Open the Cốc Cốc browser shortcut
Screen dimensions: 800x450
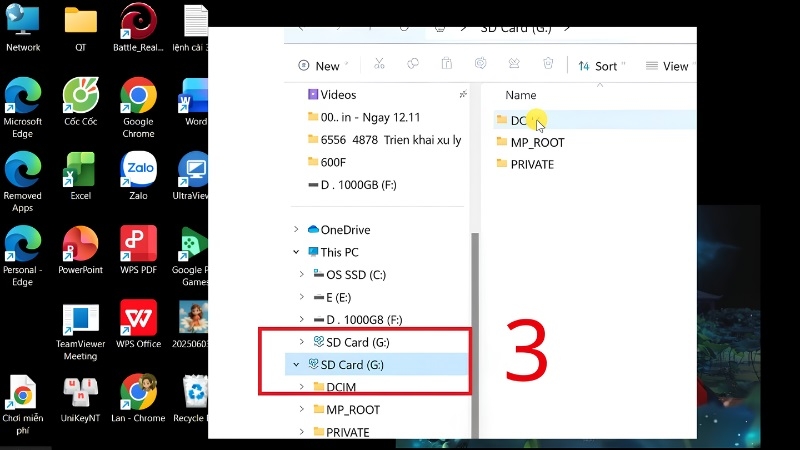coord(81,101)
